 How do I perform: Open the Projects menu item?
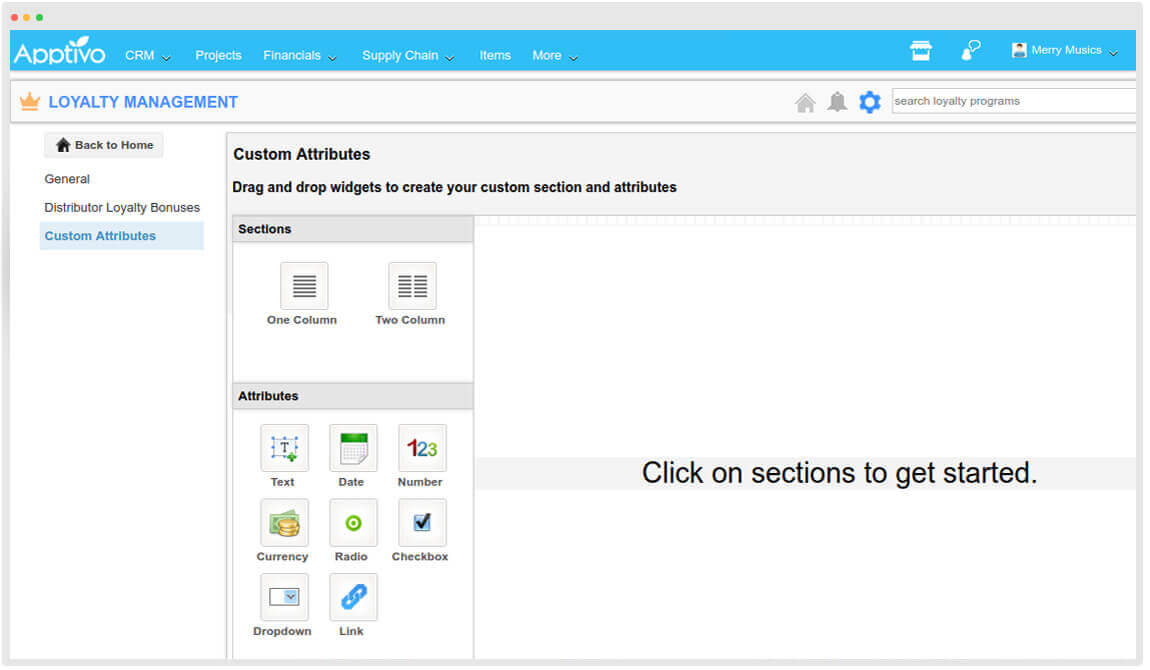pos(218,56)
